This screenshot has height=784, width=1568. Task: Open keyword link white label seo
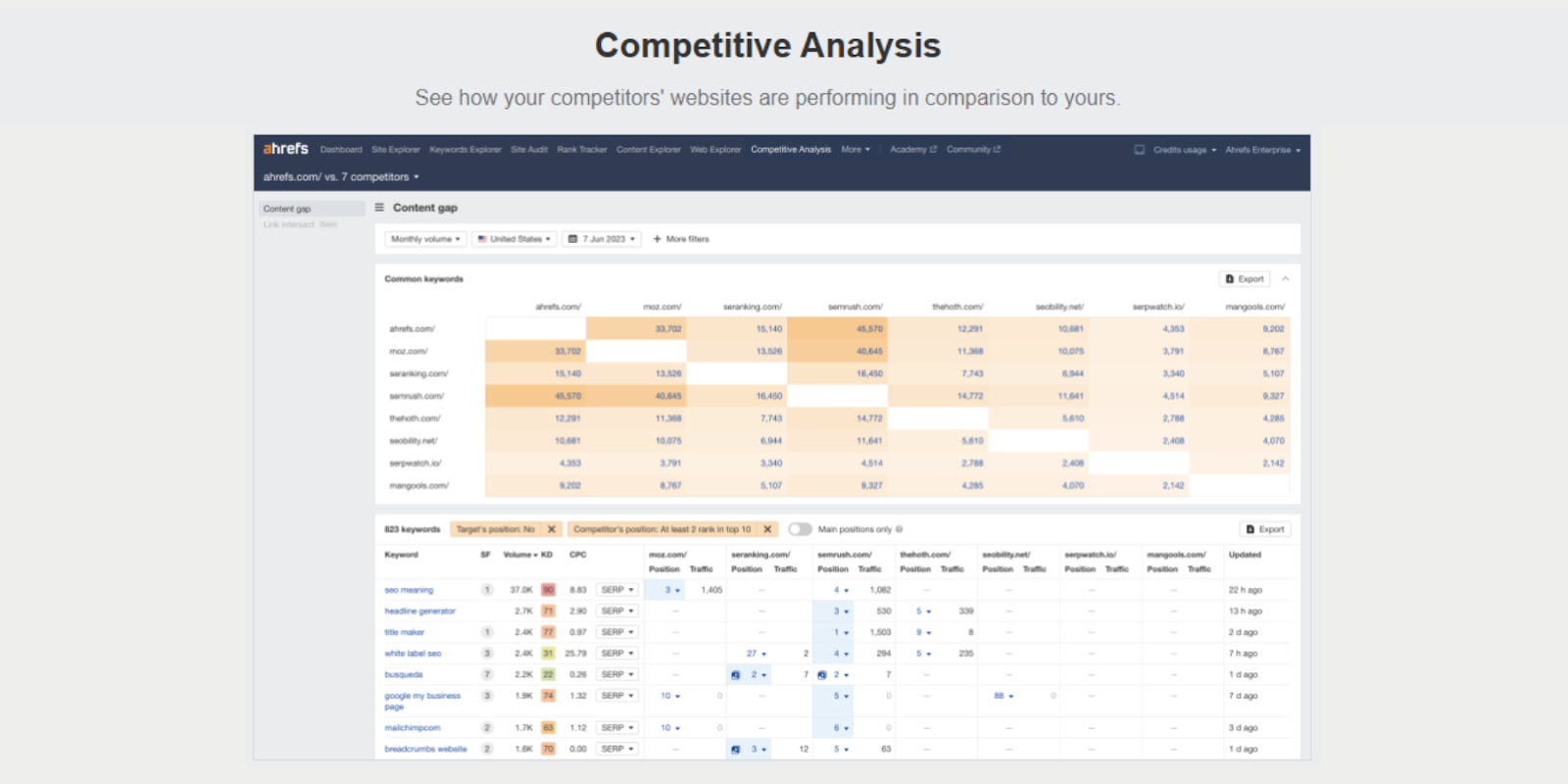pyautogui.click(x=413, y=654)
